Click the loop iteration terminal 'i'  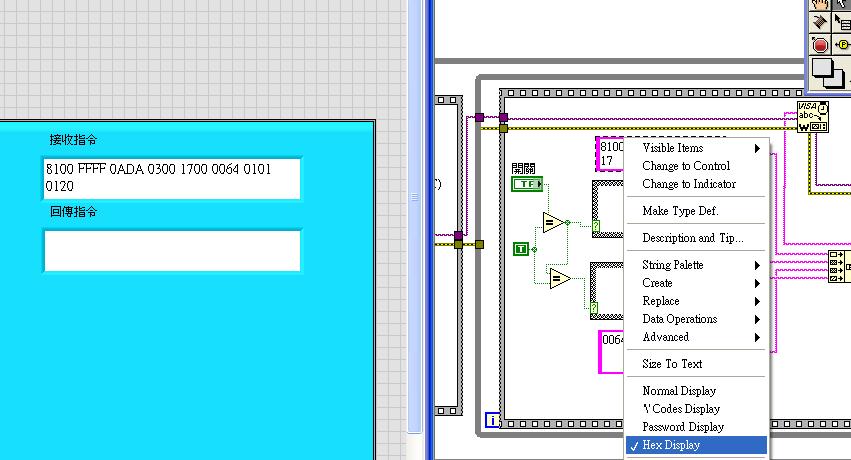(491, 420)
